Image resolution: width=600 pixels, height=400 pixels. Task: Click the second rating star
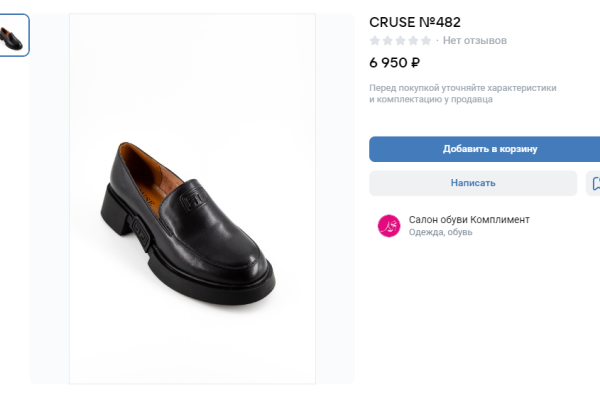(388, 41)
